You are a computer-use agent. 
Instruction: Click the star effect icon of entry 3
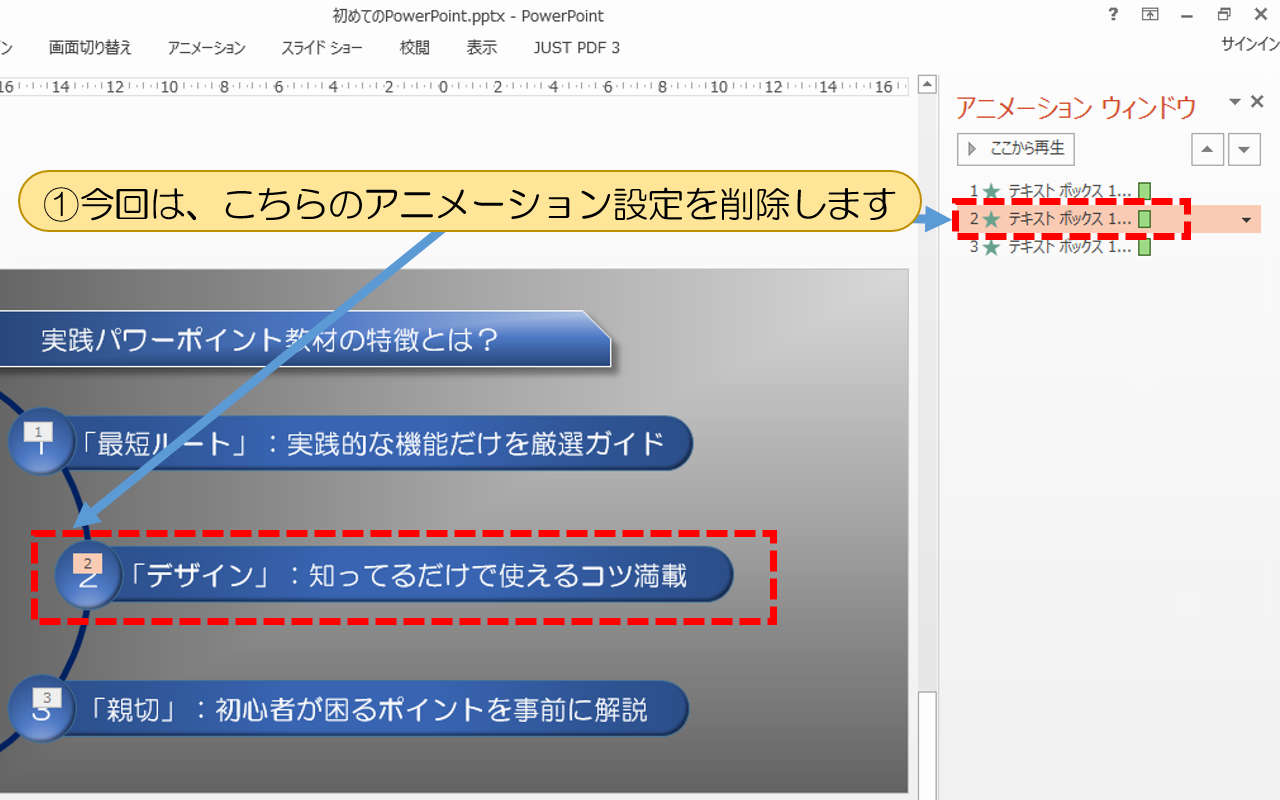coord(991,247)
